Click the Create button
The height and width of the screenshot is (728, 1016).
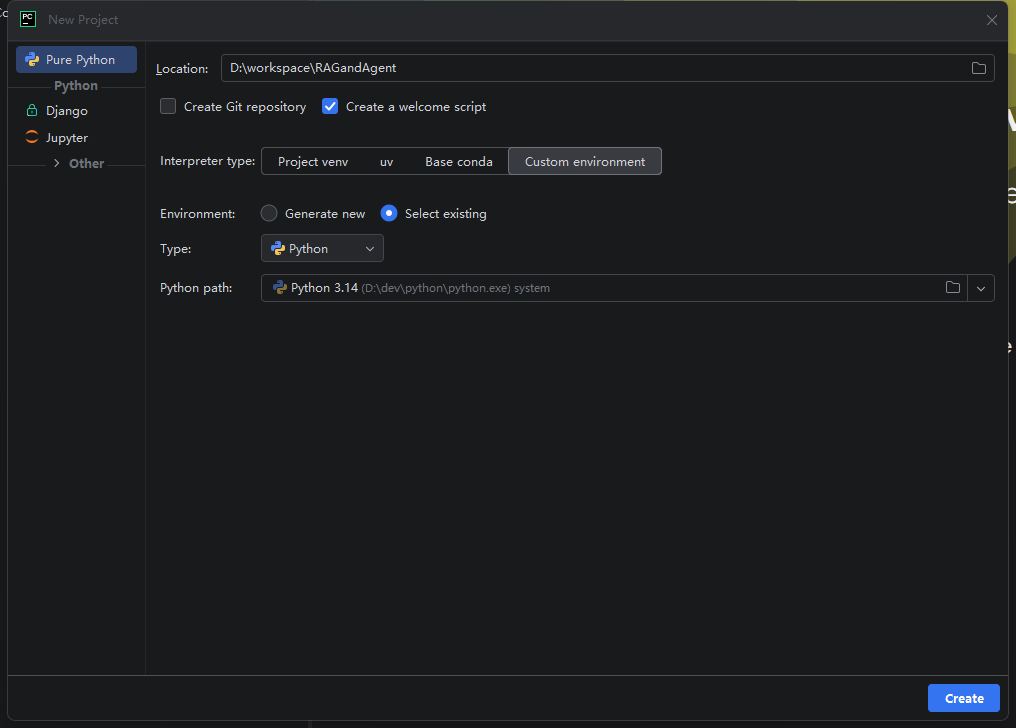pyautogui.click(x=964, y=698)
